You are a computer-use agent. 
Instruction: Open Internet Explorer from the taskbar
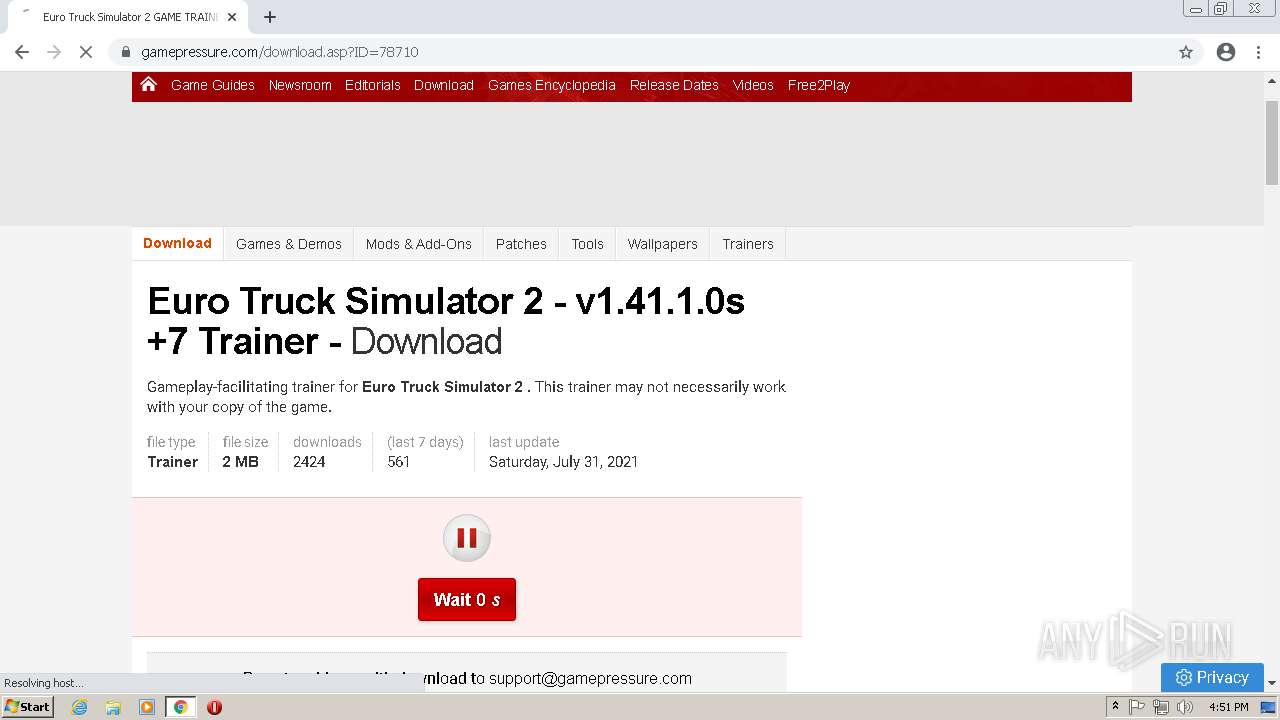pyautogui.click(x=79, y=707)
